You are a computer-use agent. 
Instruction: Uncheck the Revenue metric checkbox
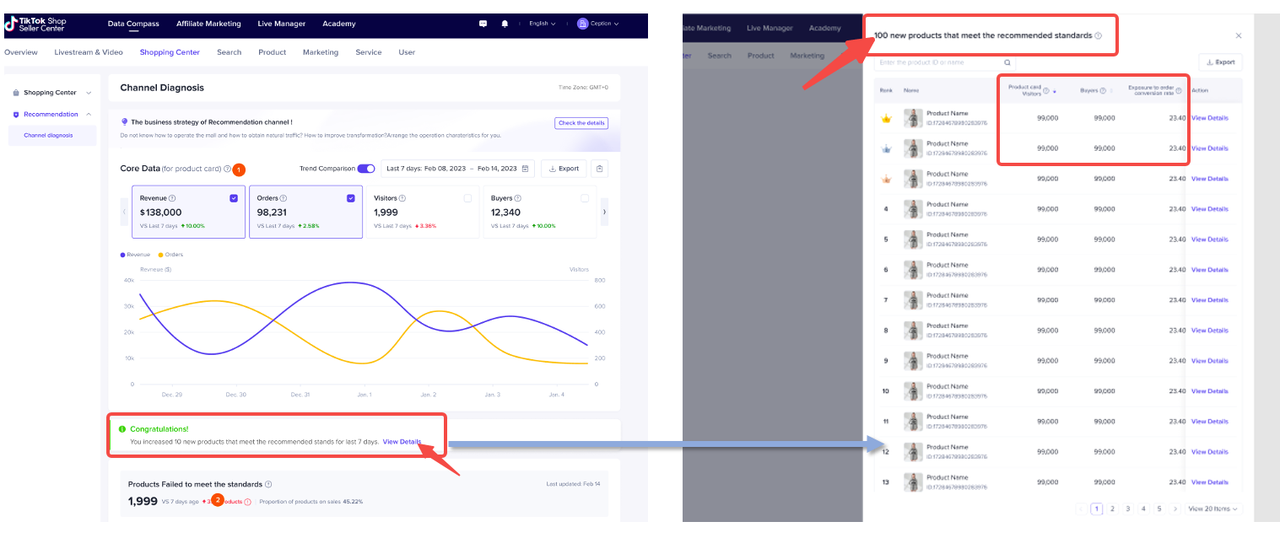click(x=234, y=198)
